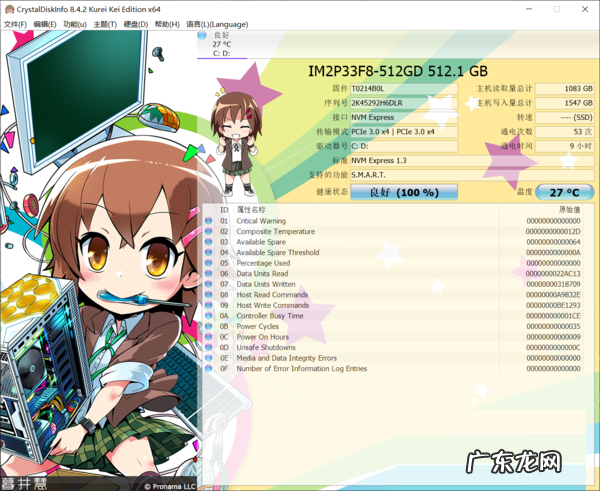Screen dimensions: 600x491
Task: Select the status orb for Percentage Used
Action: point(209,263)
